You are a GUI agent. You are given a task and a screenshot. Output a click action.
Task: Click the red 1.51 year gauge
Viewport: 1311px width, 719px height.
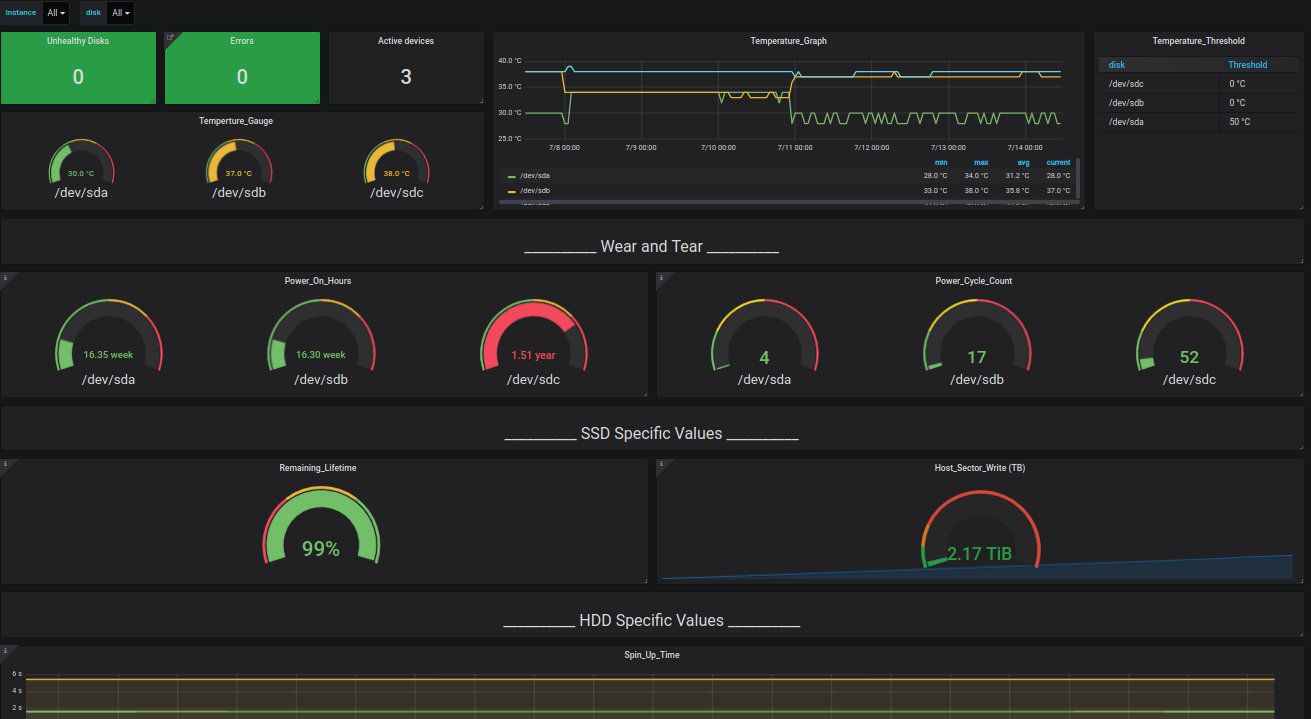click(x=534, y=336)
